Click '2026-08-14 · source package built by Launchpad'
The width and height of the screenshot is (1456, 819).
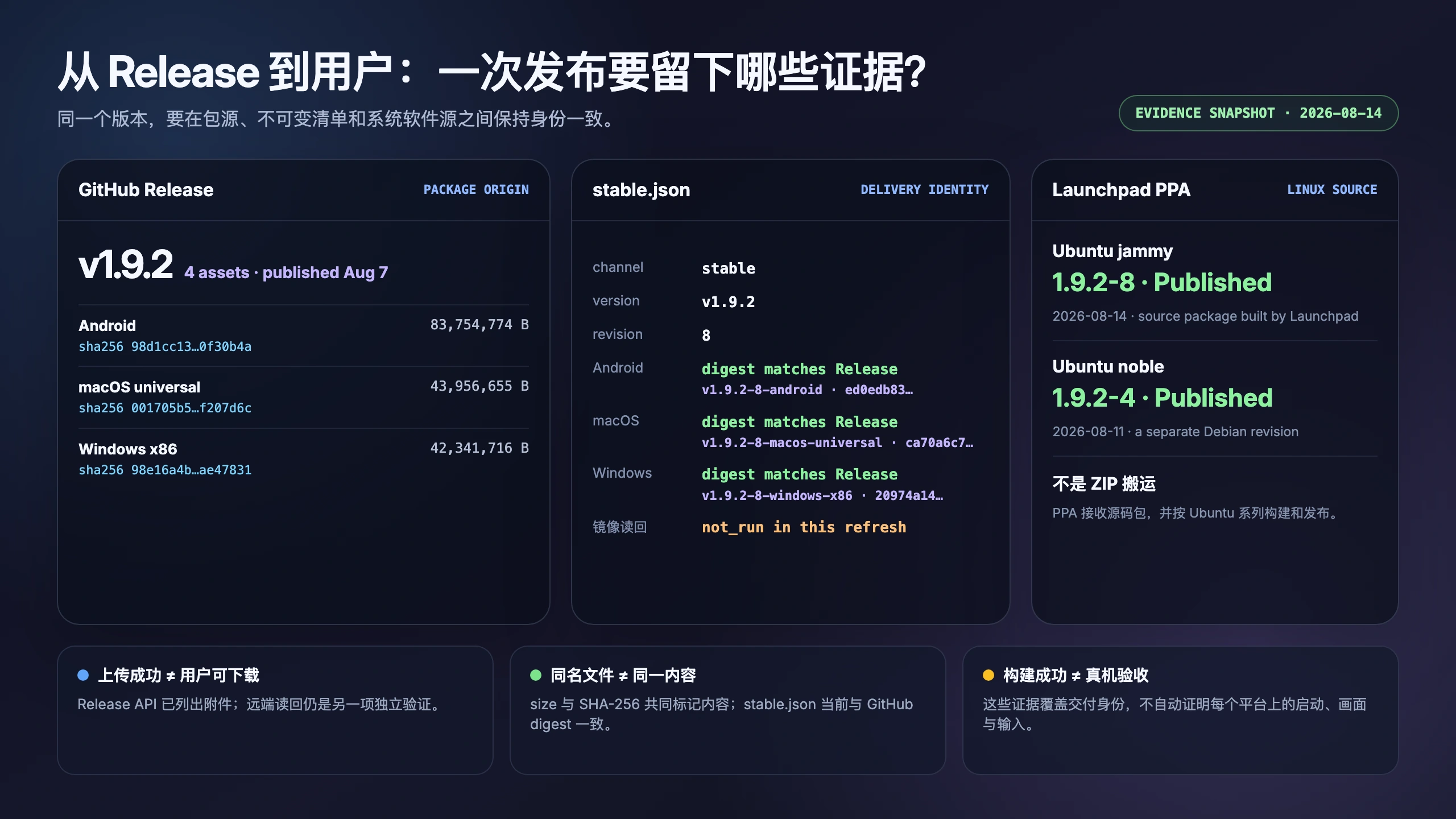(x=1205, y=316)
